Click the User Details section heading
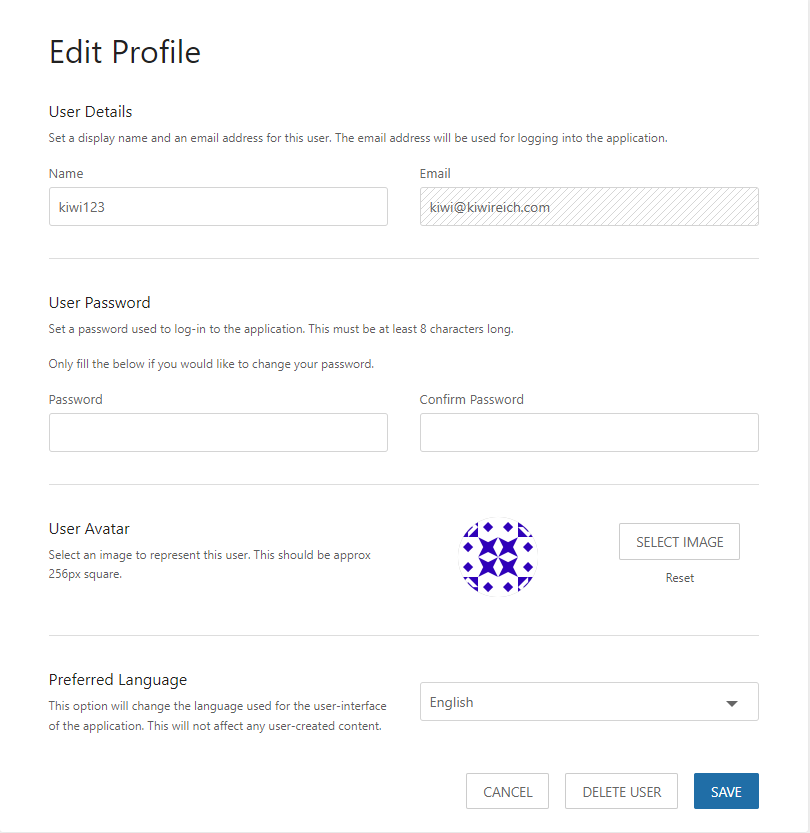Screen dimensions: 810x833 91,112
